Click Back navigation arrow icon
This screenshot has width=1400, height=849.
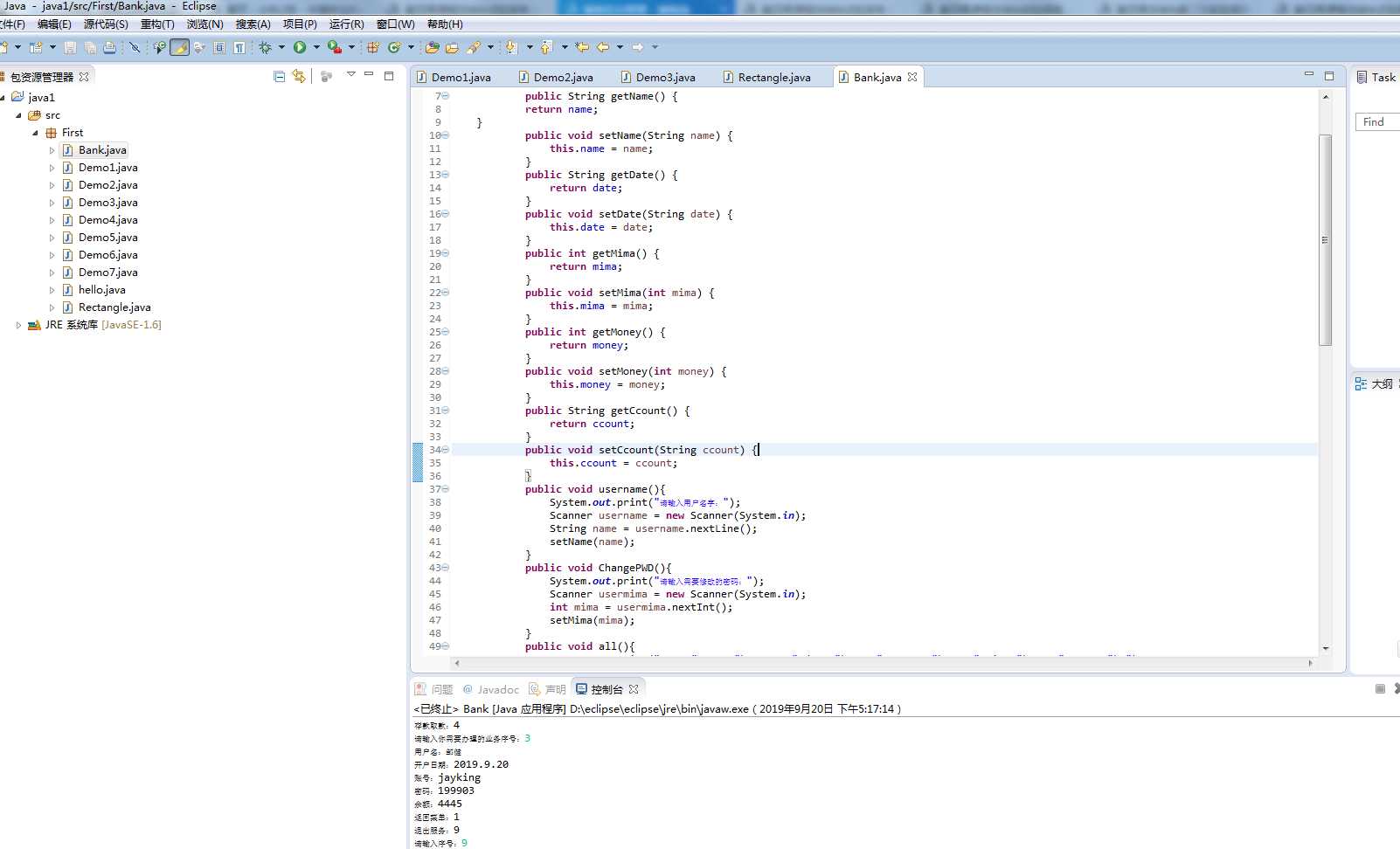coord(603,47)
